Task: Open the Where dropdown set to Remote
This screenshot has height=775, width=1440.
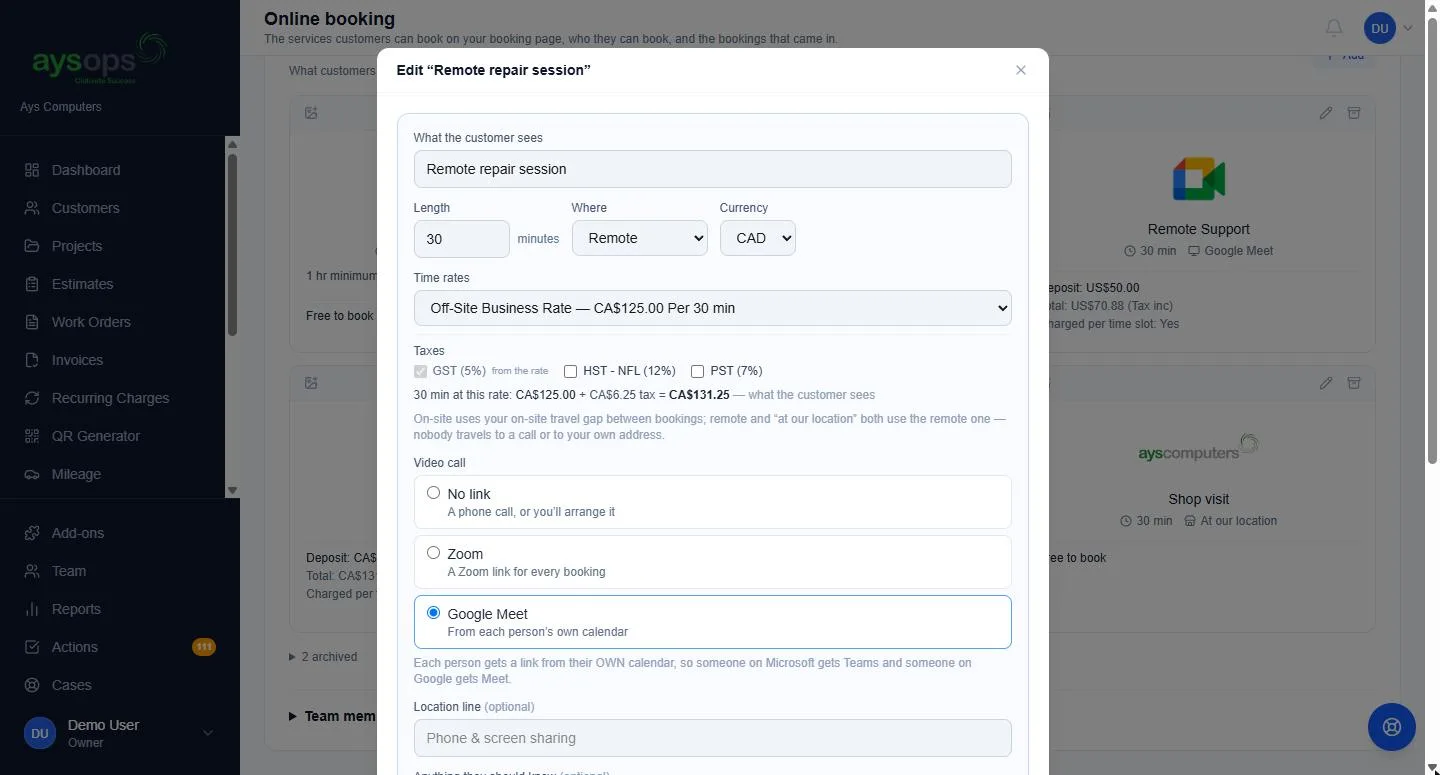Action: pyautogui.click(x=640, y=238)
